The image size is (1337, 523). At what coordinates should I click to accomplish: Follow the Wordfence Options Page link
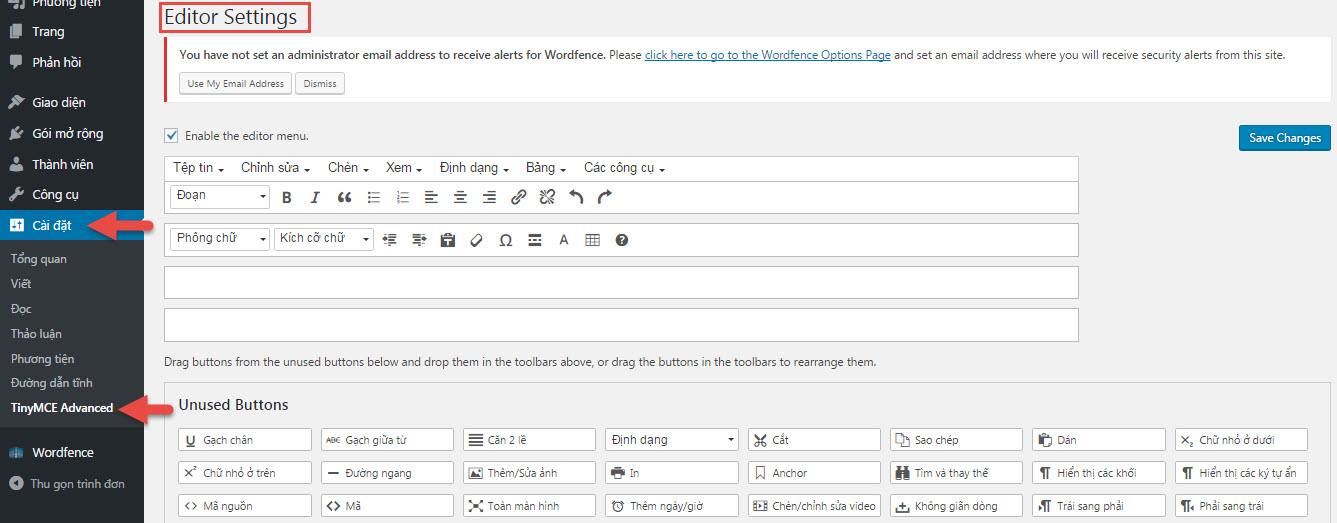[x=767, y=55]
